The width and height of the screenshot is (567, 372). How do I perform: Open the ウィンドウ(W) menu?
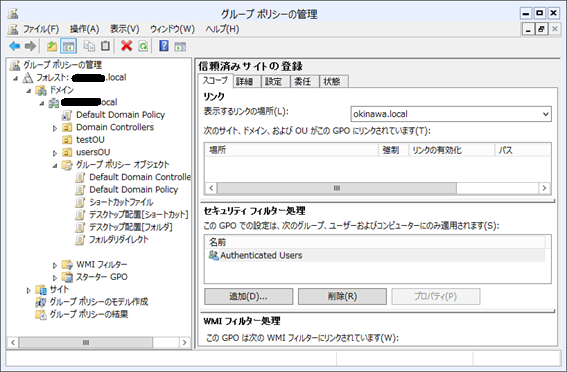point(172,29)
